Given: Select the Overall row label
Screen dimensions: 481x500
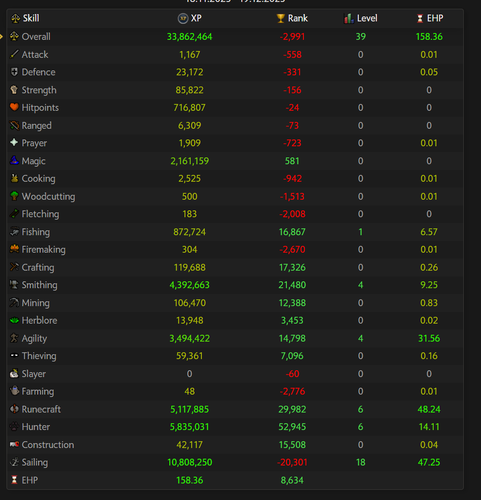Looking at the screenshot, I should click(x=36, y=37).
